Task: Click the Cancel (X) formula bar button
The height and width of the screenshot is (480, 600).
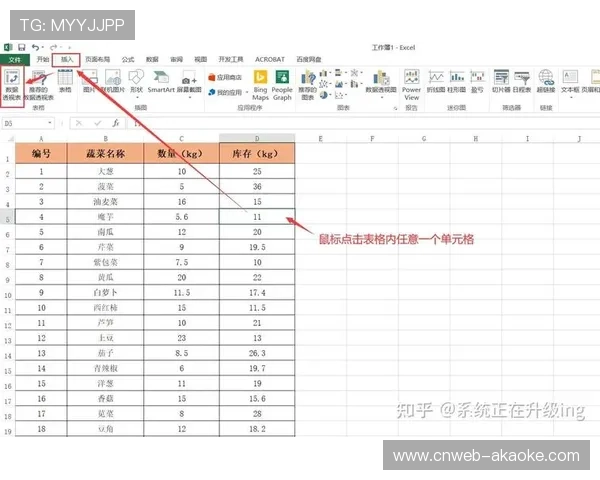Action: [79, 123]
